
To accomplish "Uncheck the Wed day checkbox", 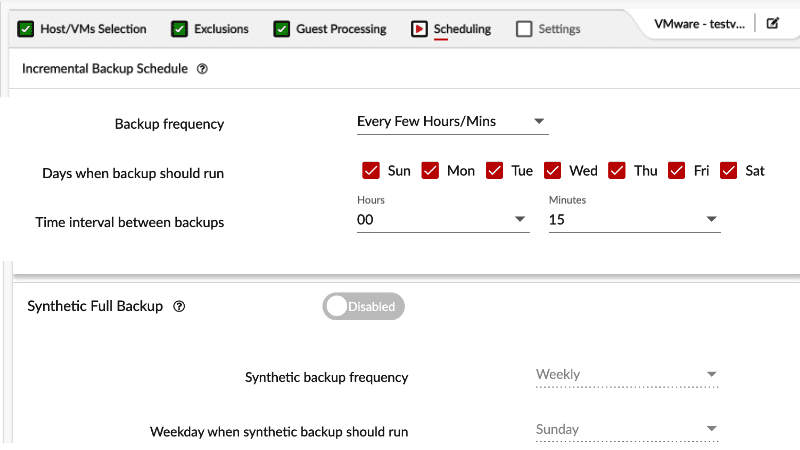I will [x=553, y=170].
